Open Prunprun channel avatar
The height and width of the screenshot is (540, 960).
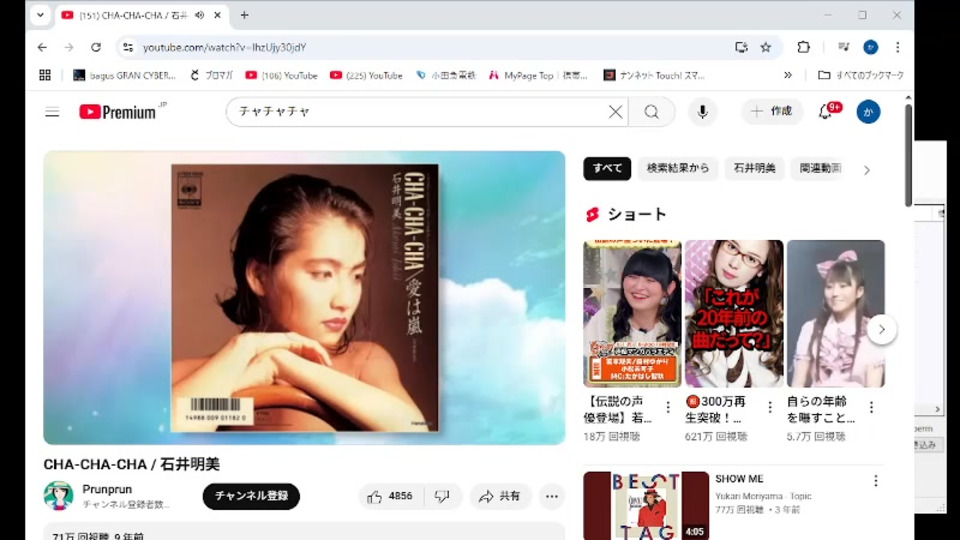pyautogui.click(x=58, y=495)
